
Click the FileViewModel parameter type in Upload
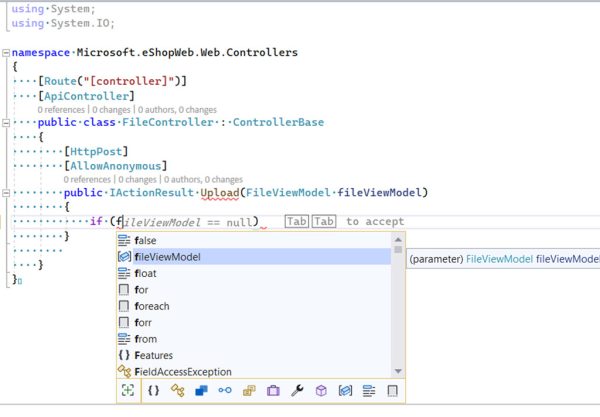(x=288, y=192)
